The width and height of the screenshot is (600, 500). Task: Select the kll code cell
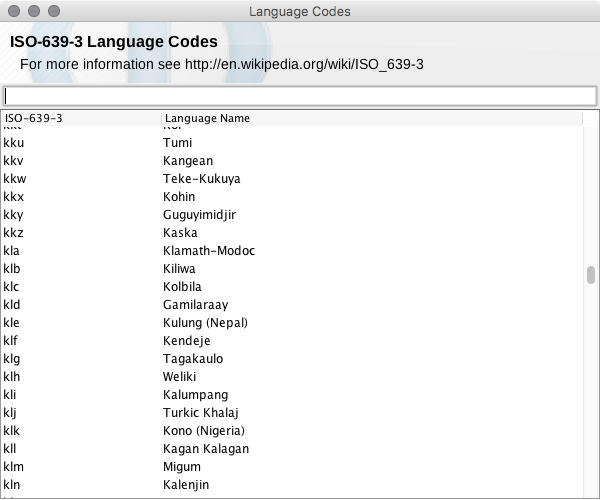tap(10, 448)
